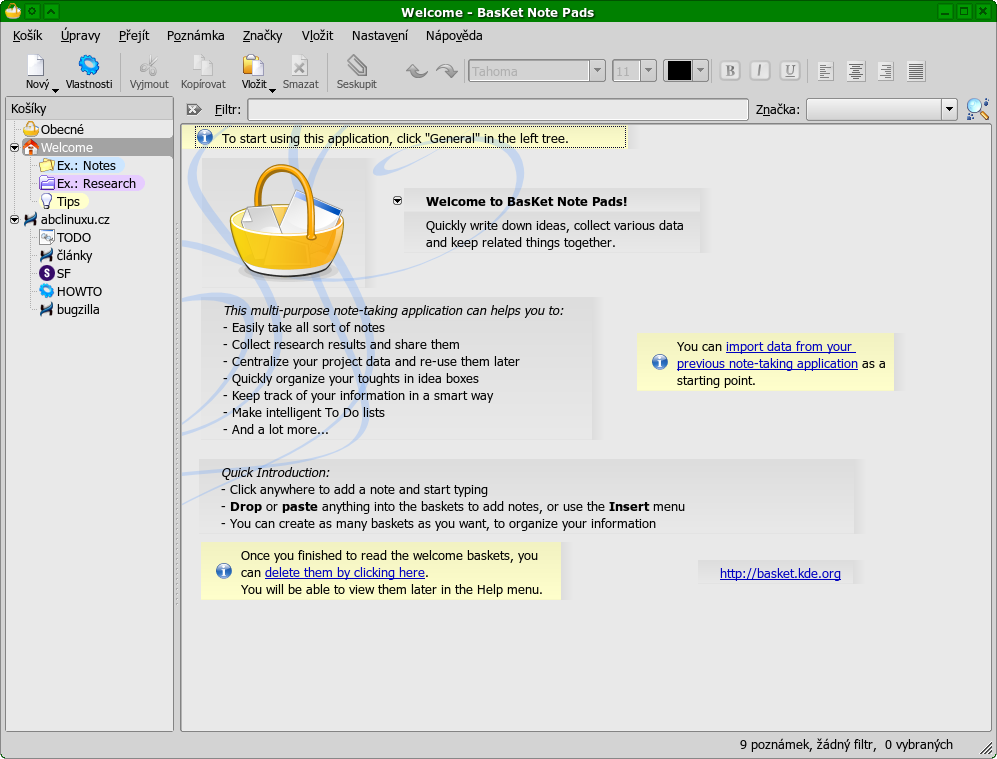This screenshot has width=997, height=759.
Task: Click the BasKet app icon in title bar
Action: (12, 11)
